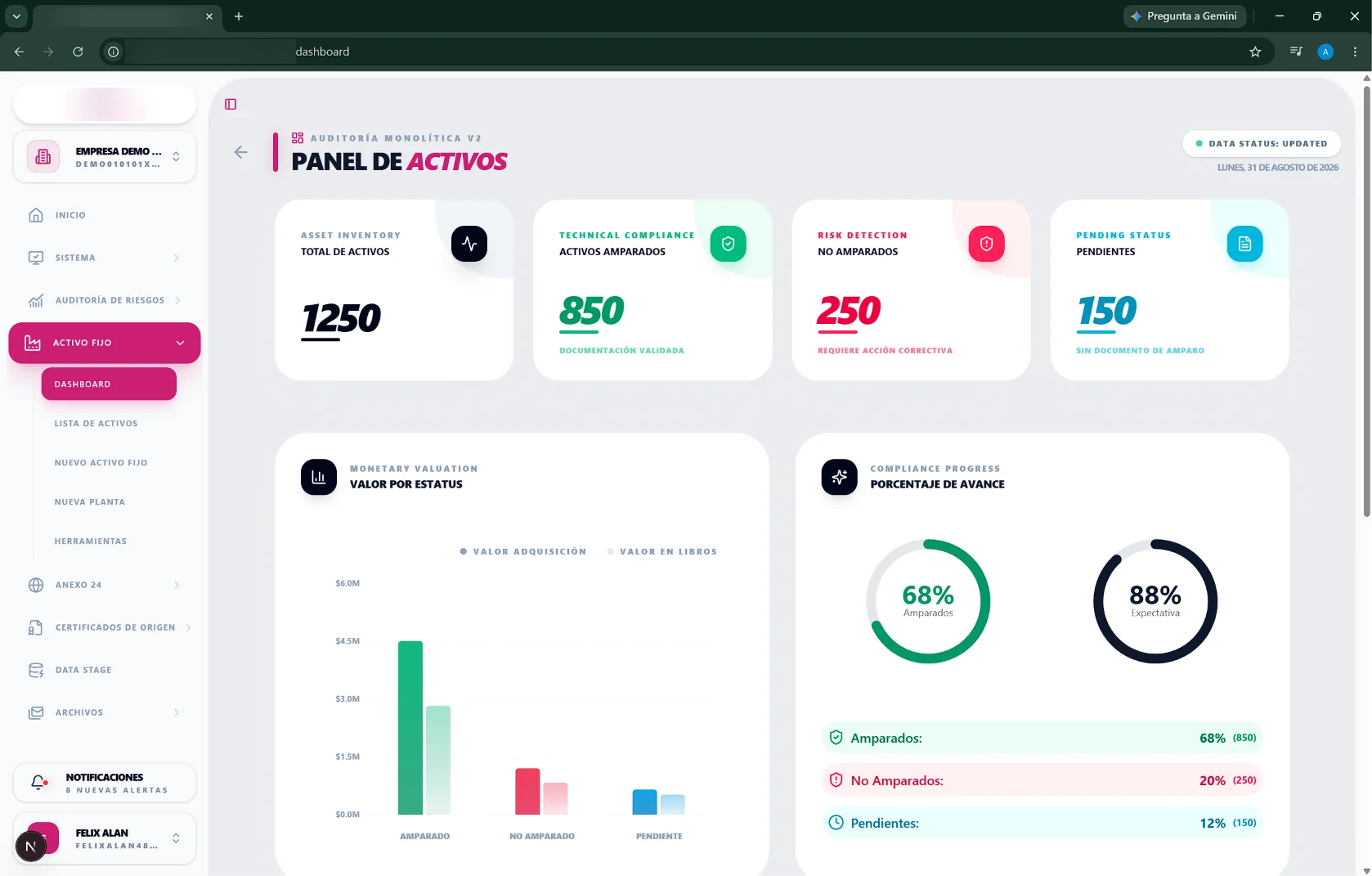Toggle the sidebar panel icon
Viewport: 1372px width, 876px height.
[231, 104]
